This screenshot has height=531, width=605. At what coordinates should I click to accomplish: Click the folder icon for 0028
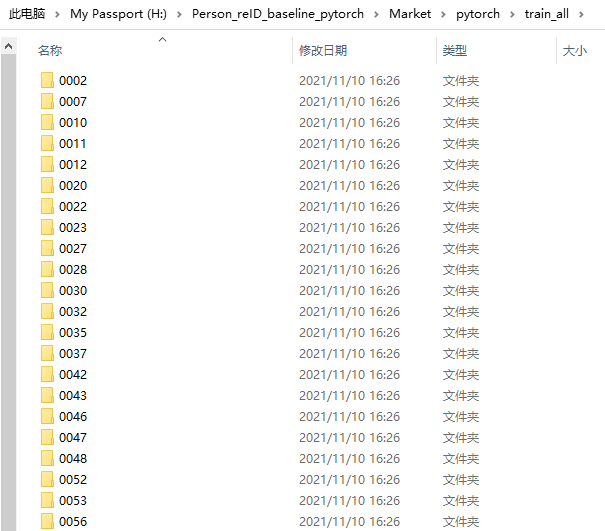47,269
